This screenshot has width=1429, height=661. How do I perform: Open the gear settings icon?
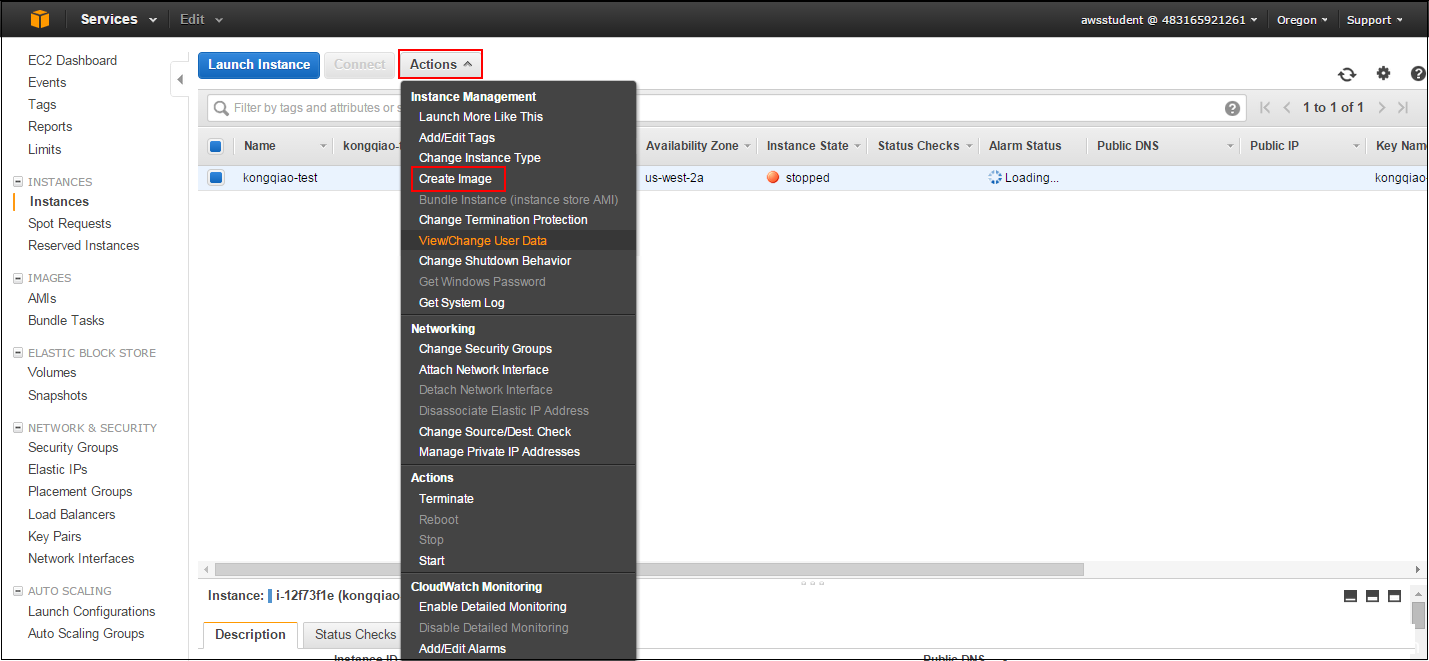point(1383,73)
